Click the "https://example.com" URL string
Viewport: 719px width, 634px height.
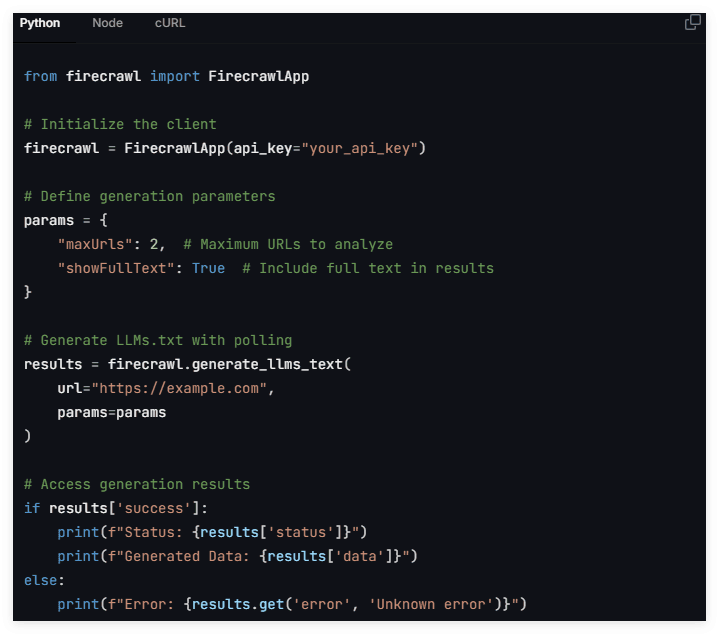click(x=179, y=388)
